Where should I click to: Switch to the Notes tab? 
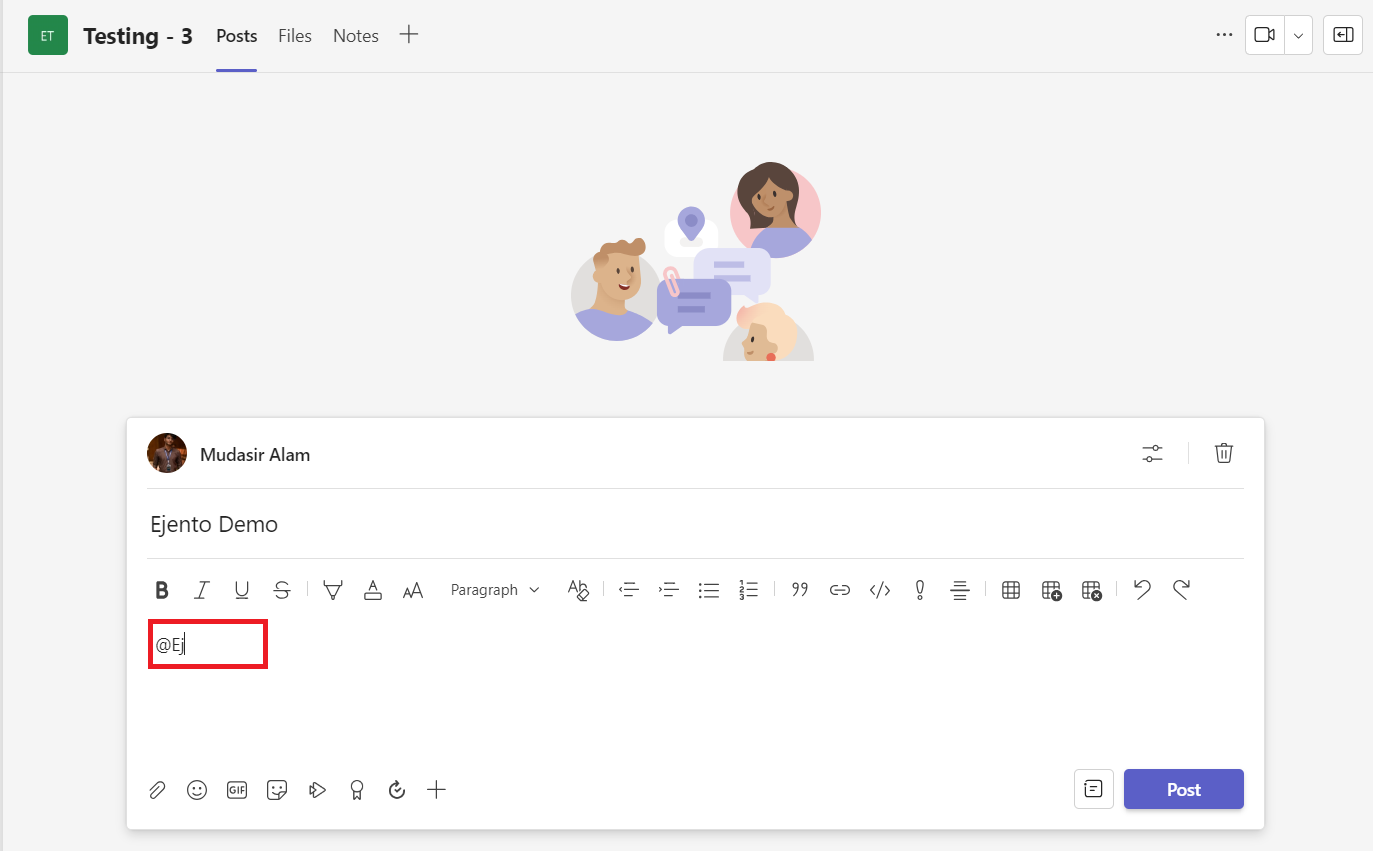click(356, 36)
